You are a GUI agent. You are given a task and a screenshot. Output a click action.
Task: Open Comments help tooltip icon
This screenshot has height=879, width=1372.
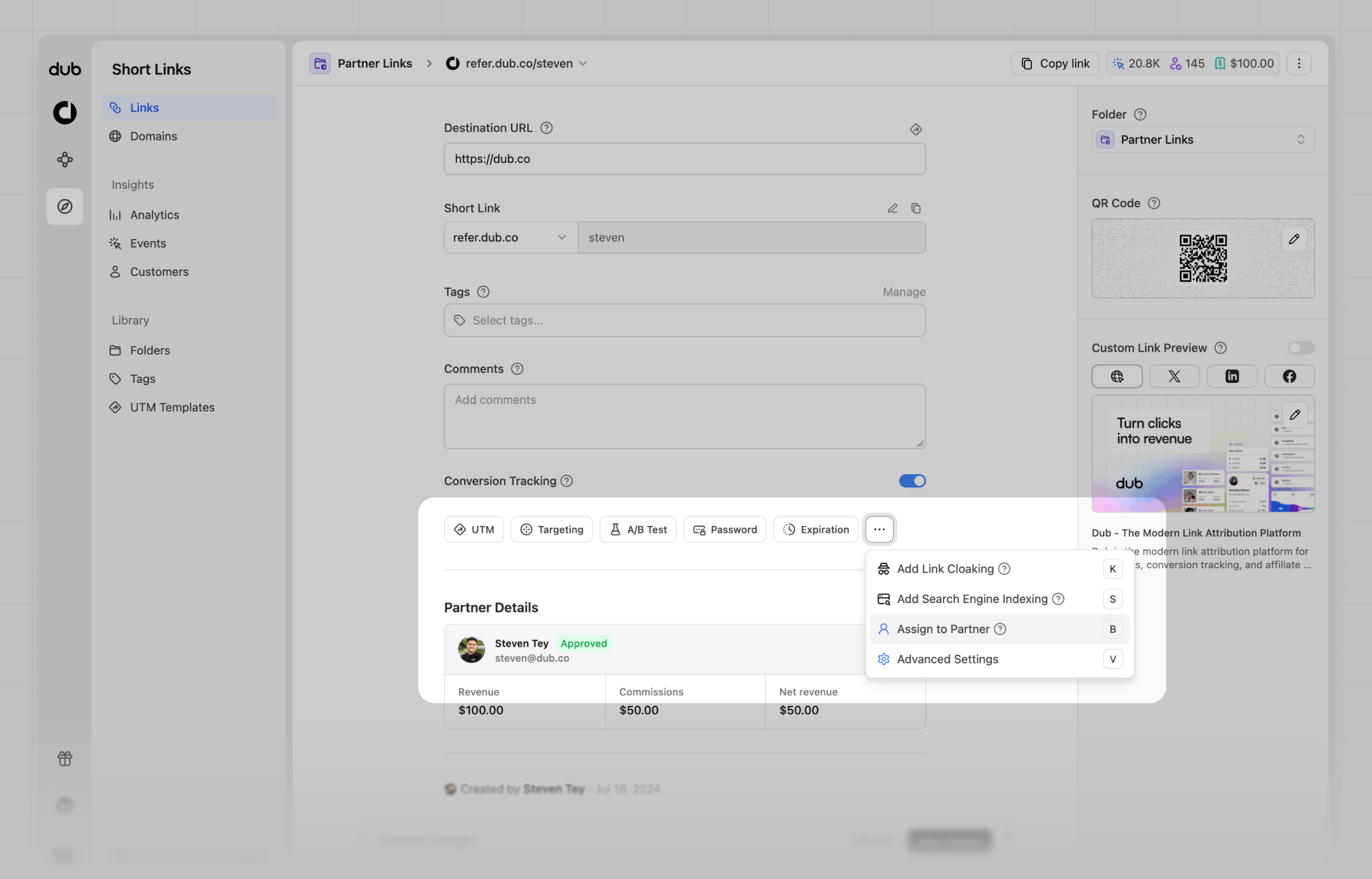517,369
